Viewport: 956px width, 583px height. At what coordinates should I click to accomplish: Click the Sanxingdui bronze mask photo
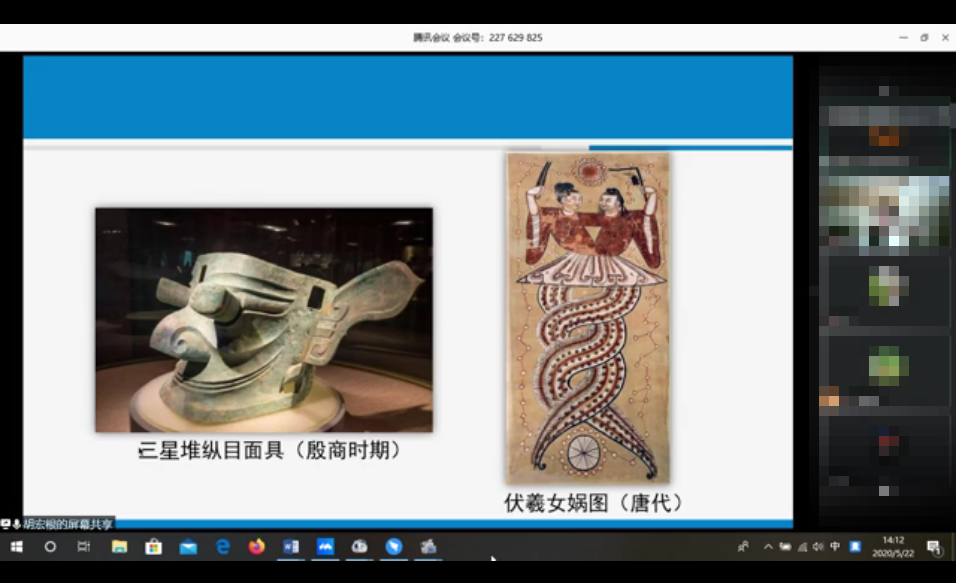pyautogui.click(x=264, y=320)
